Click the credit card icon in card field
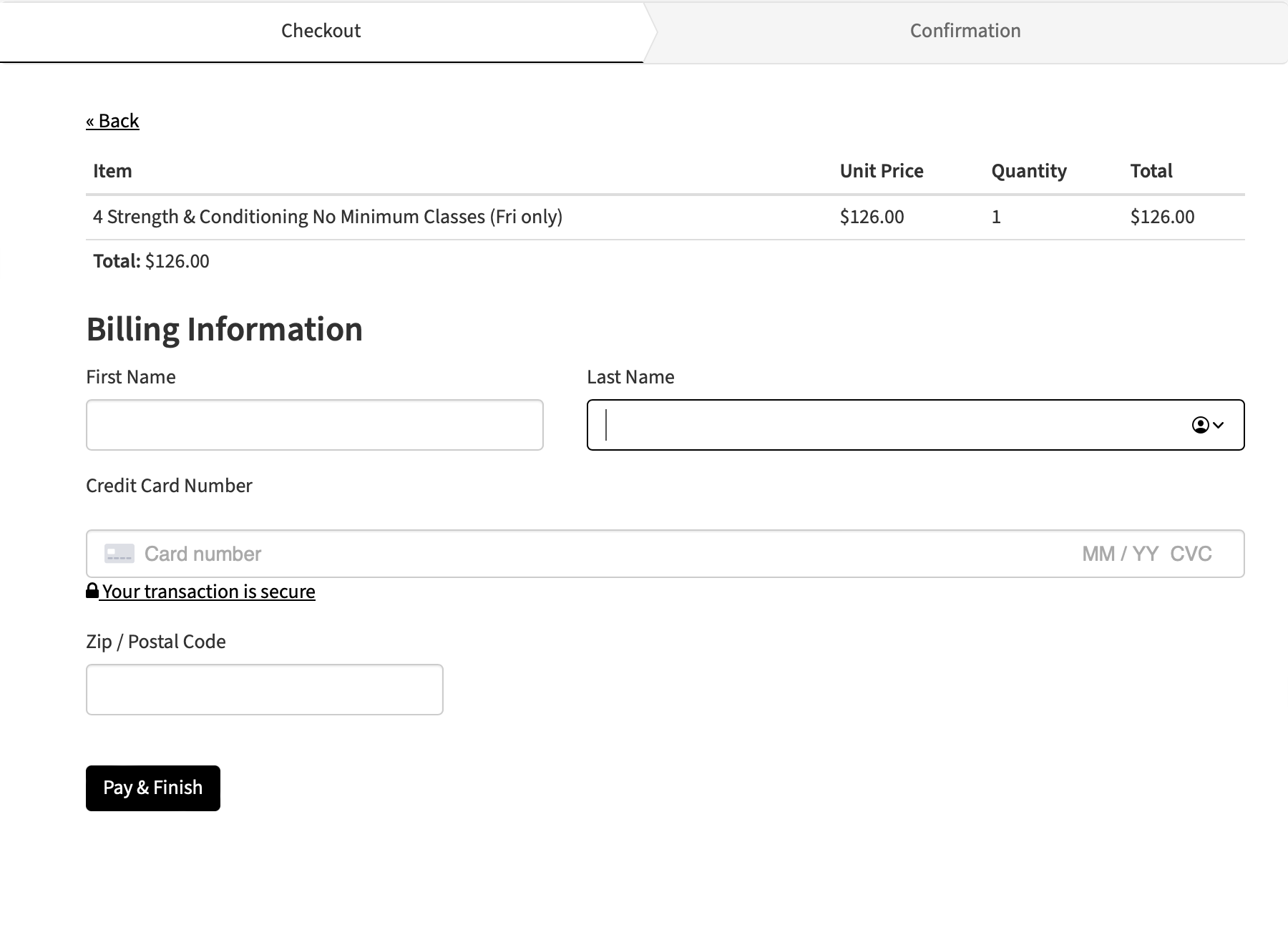 point(119,554)
